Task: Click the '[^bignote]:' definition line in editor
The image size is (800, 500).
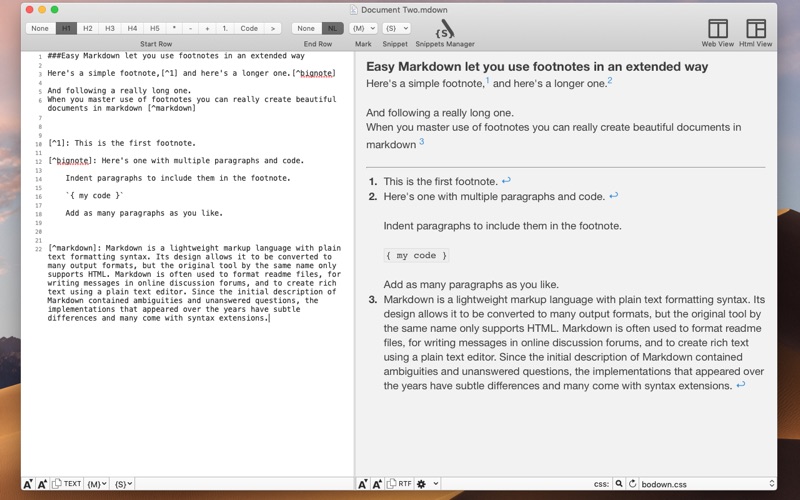Action: click(176, 160)
